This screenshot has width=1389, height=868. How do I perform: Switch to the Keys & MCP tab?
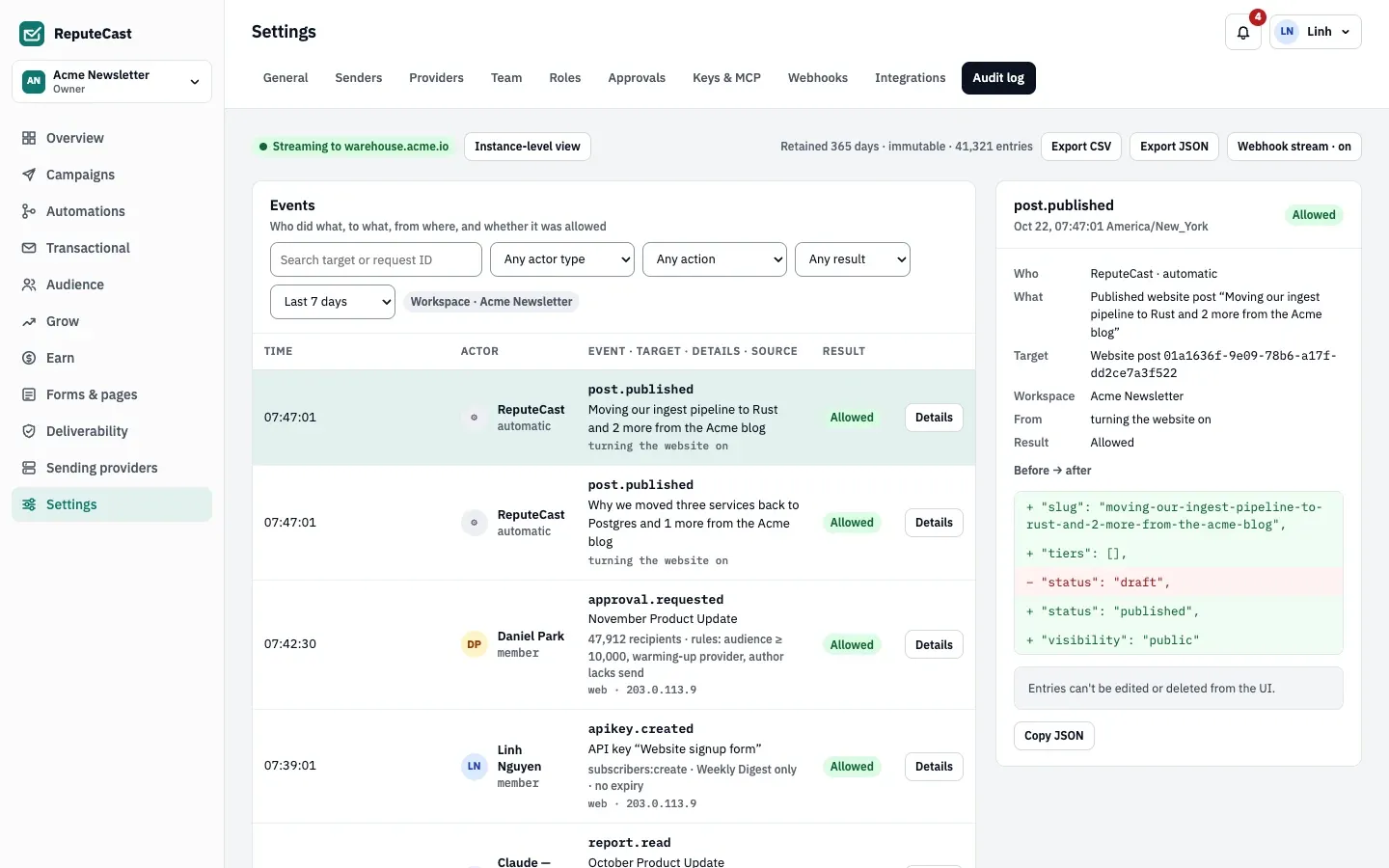(726, 78)
